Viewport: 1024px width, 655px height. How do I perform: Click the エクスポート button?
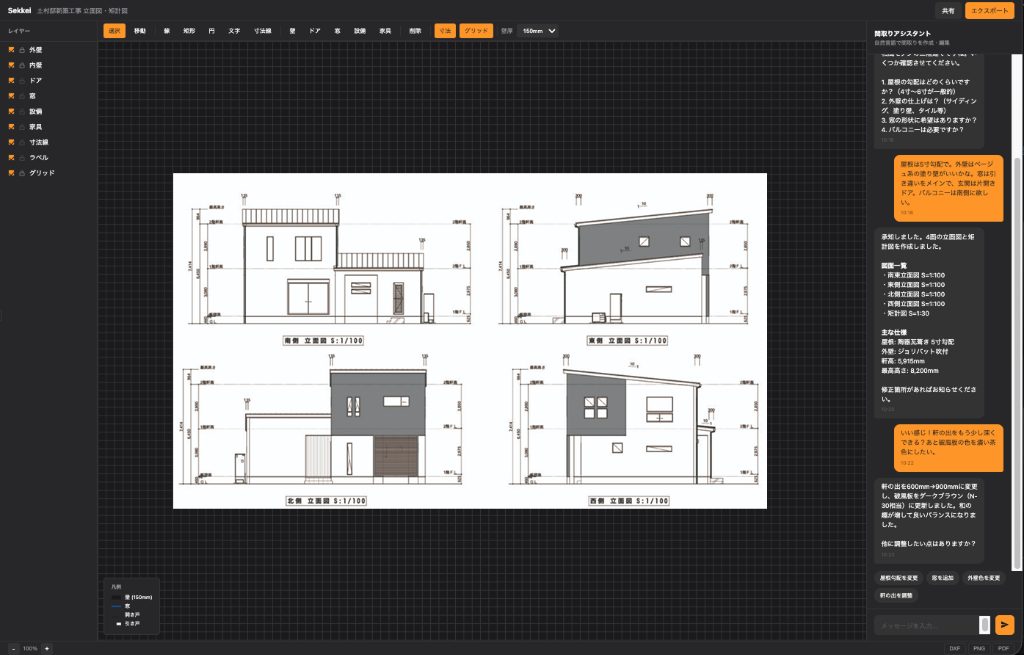click(x=991, y=9)
